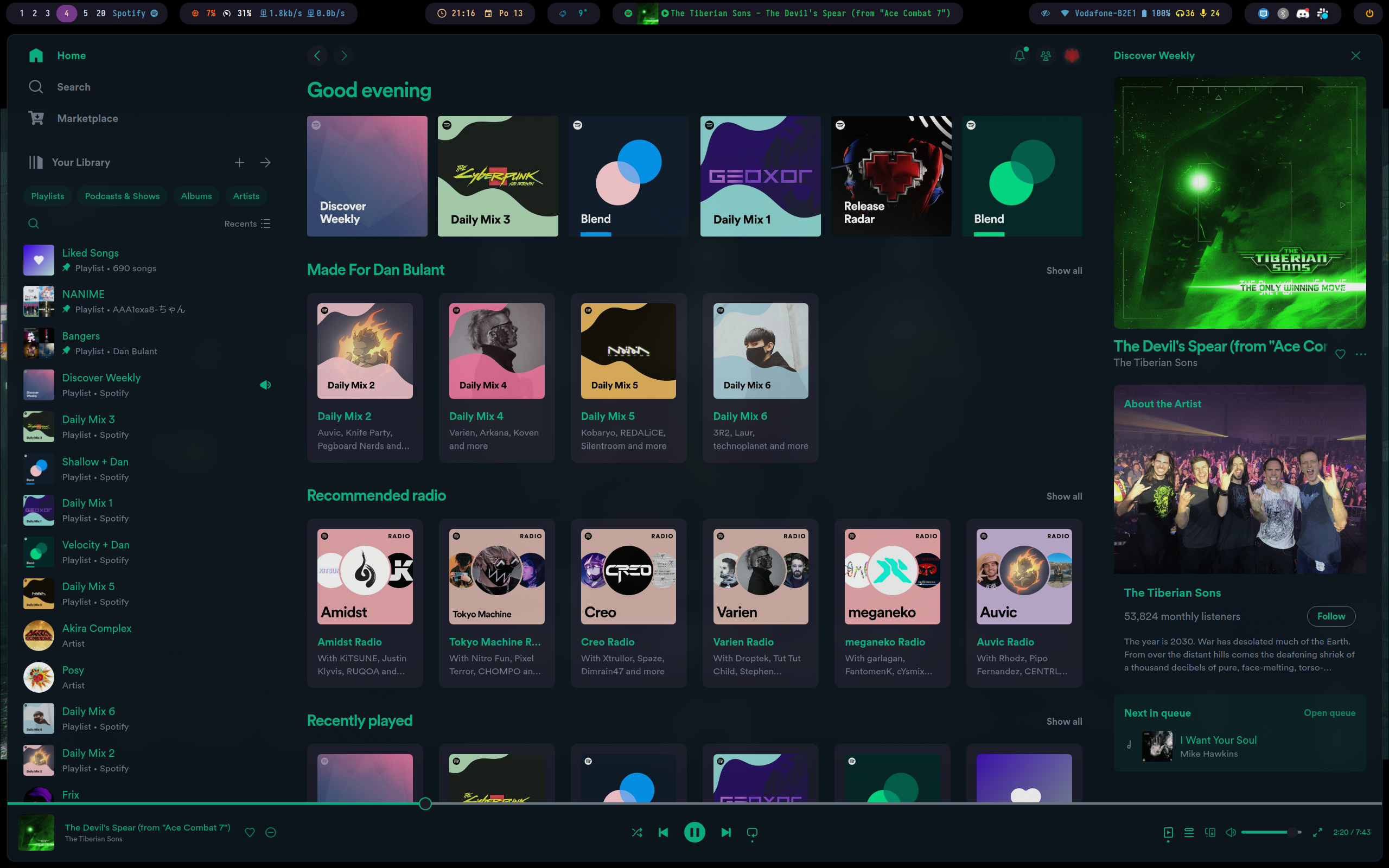Open the queue icon in playback bar
This screenshot has width=1389, height=868.
click(x=1189, y=832)
